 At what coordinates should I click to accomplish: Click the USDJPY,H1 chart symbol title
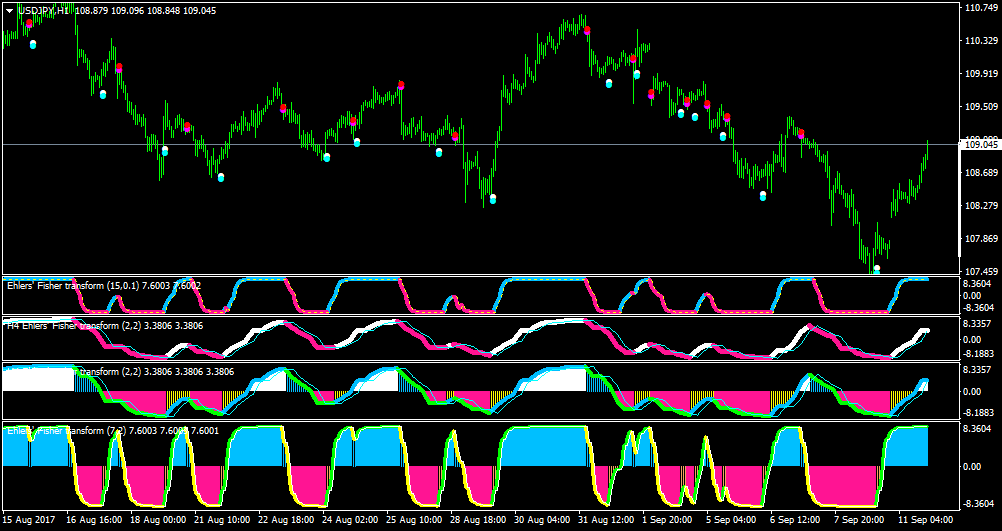[x=43, y=11]
